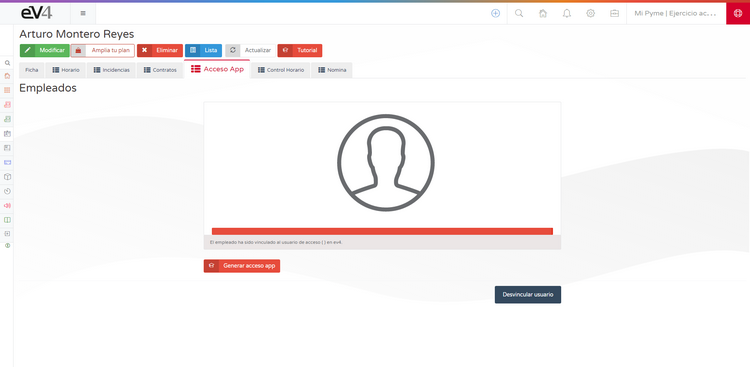
Task: Click the Eliminar button
Action: [160, 50]
